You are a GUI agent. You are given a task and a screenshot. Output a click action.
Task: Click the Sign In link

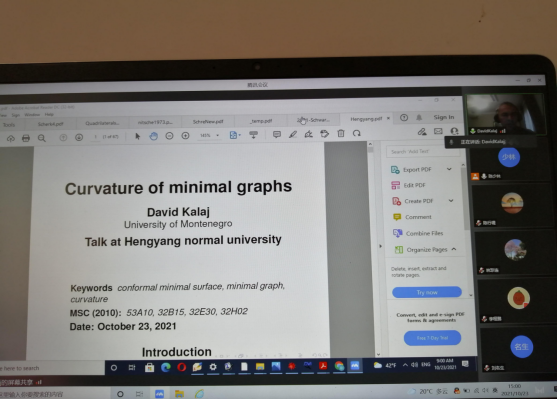[444, 117]
